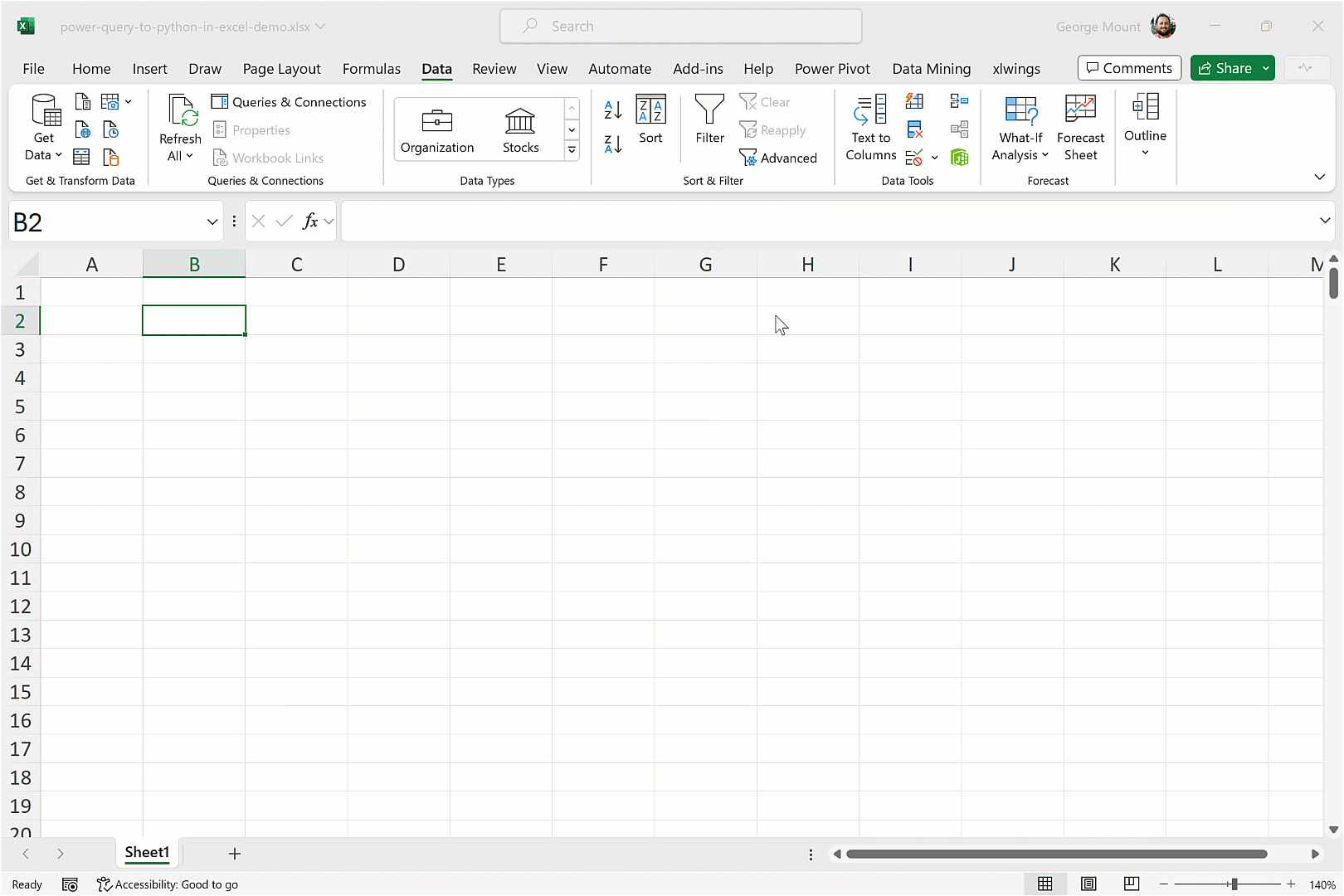The height and width of the screenshot is (896, 1344).
Task: Click the Flash Fill icon
Action: coord(914,102)
